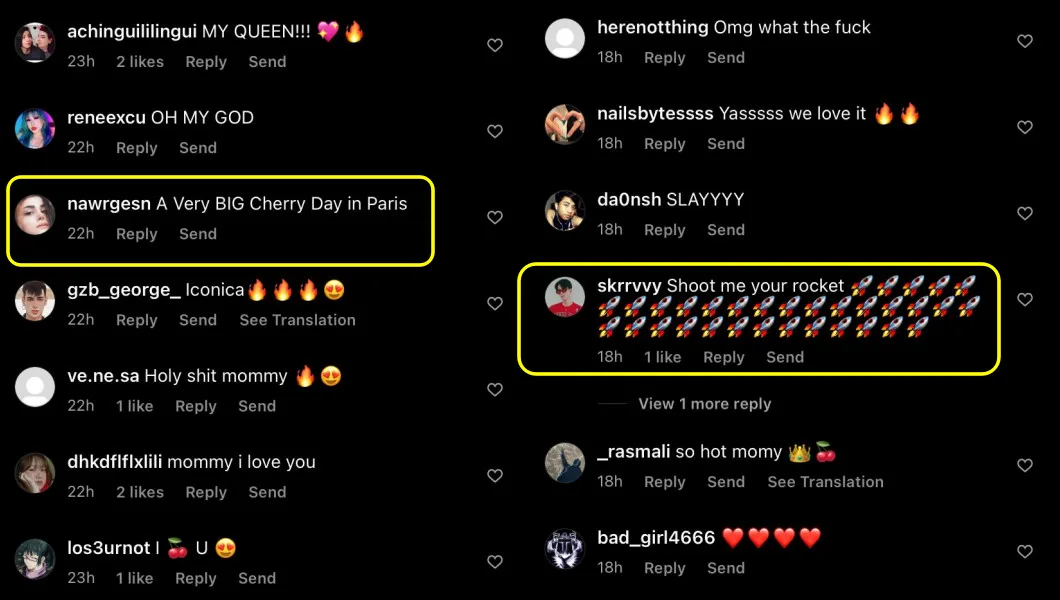Tap heart next to bad_girl4666's comment
Screen dimensions: 1060x600
(1025, 551)
